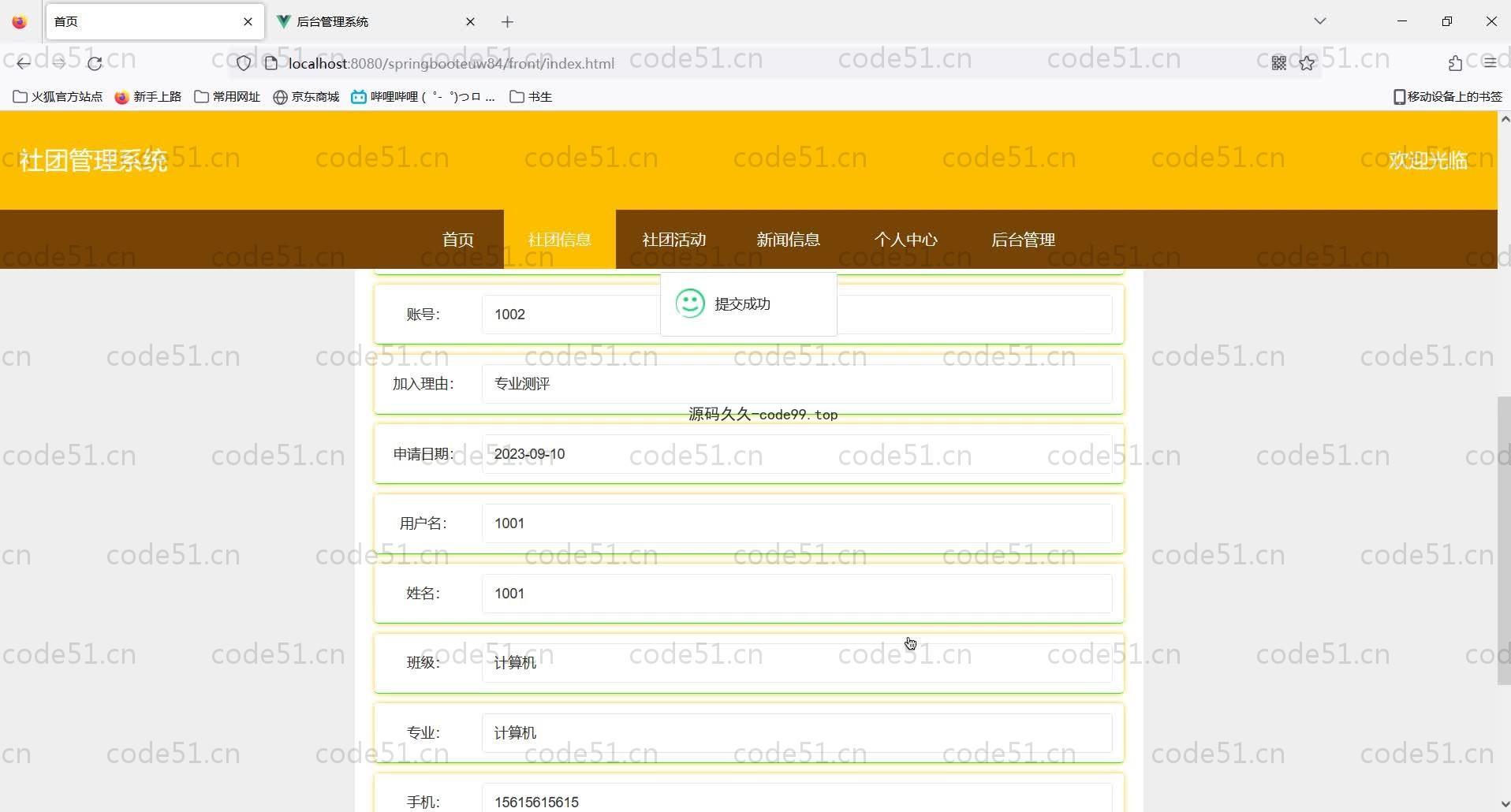Open the extensions puzzle icon
The height and width of the screenshot is (812, 1511).
(1455, 63)
